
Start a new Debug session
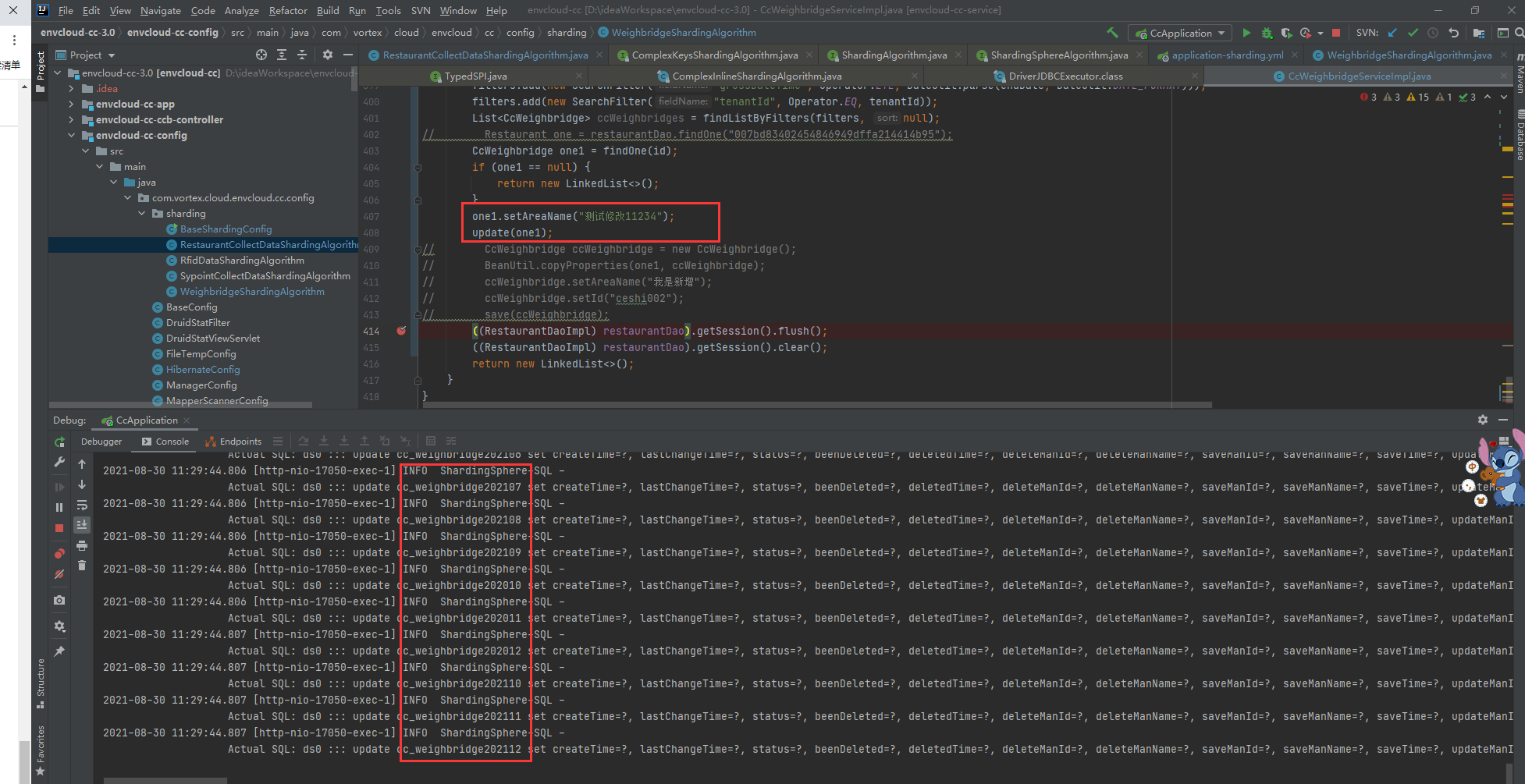pyautogui.click(x=1266, y=33)
